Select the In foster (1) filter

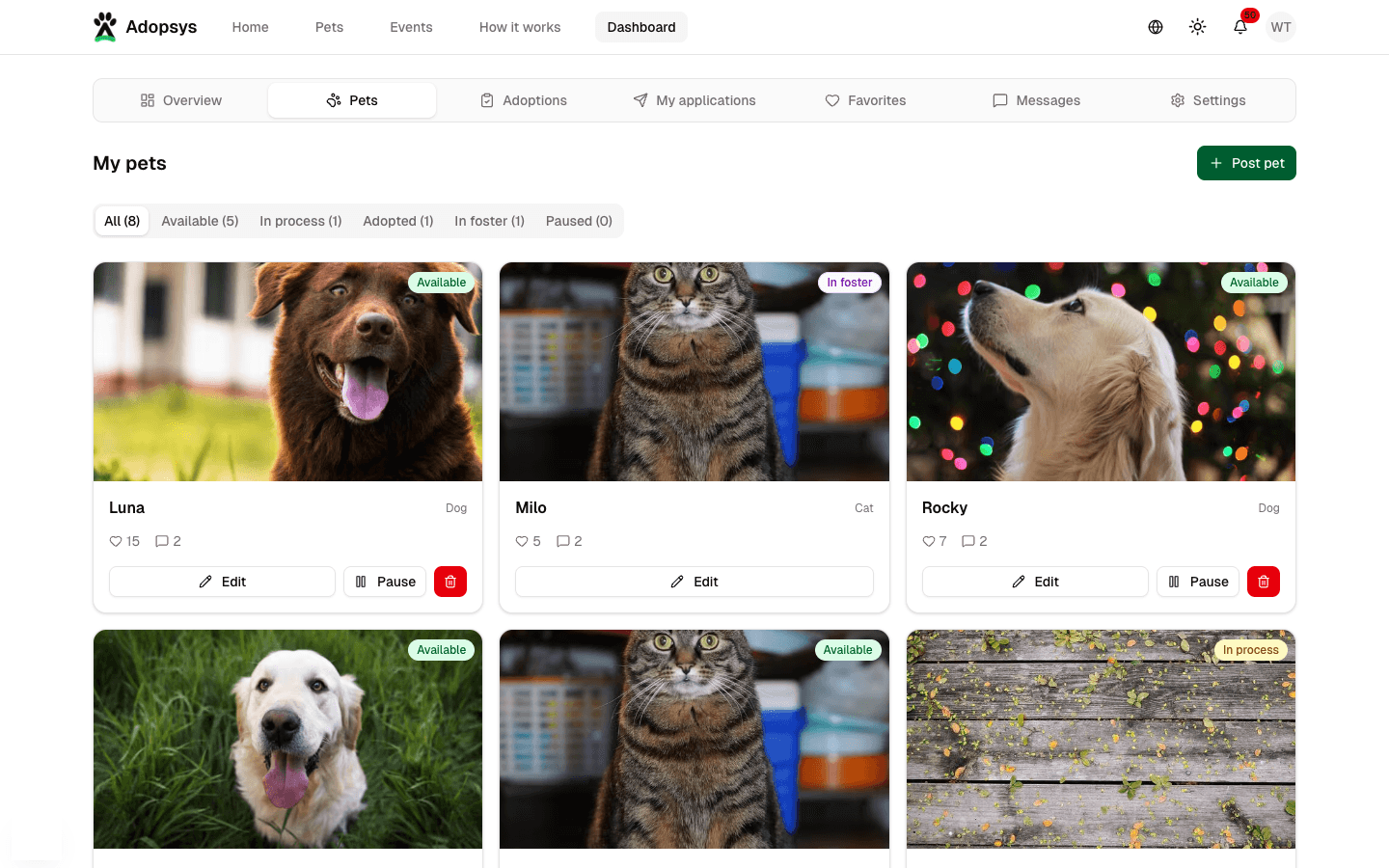coord(489,221)
